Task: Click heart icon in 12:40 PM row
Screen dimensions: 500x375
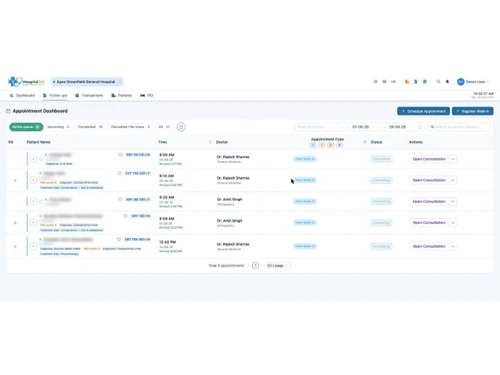Action: (119, 239)
